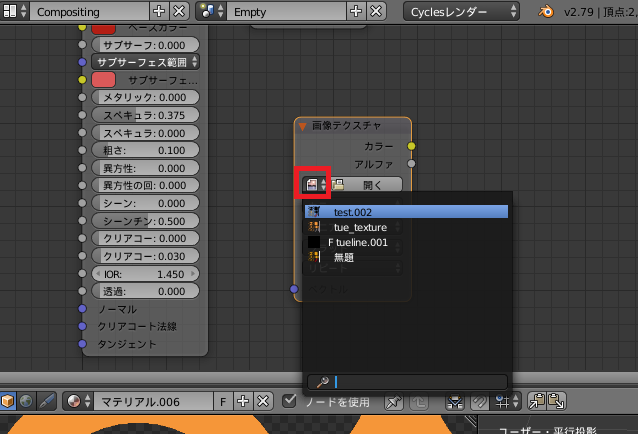Screen dimensions: 638x434
Task: Click the カラー output socket
Action: pyautogui.click(x=411, y=146)
